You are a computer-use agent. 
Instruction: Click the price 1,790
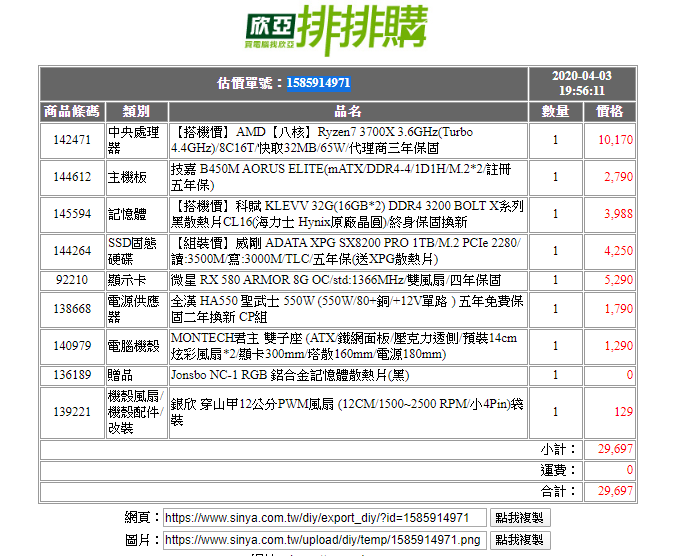618,309
